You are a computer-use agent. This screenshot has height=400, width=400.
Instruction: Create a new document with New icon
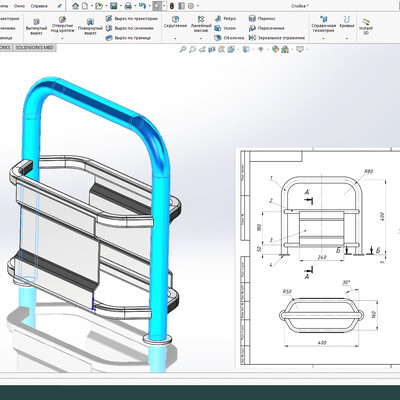coord(85,6)
